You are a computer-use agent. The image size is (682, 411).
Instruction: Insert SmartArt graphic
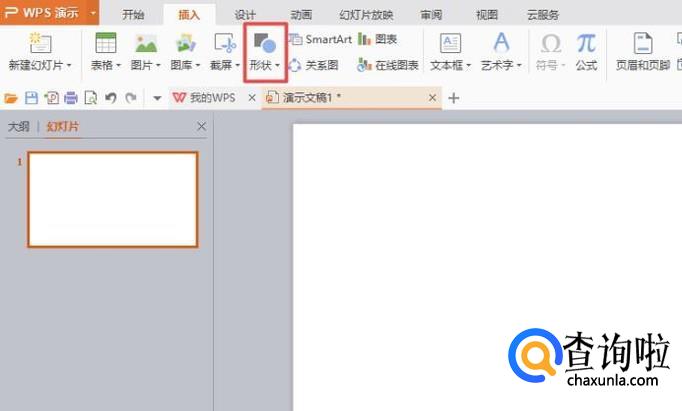(x=321, y=40)
